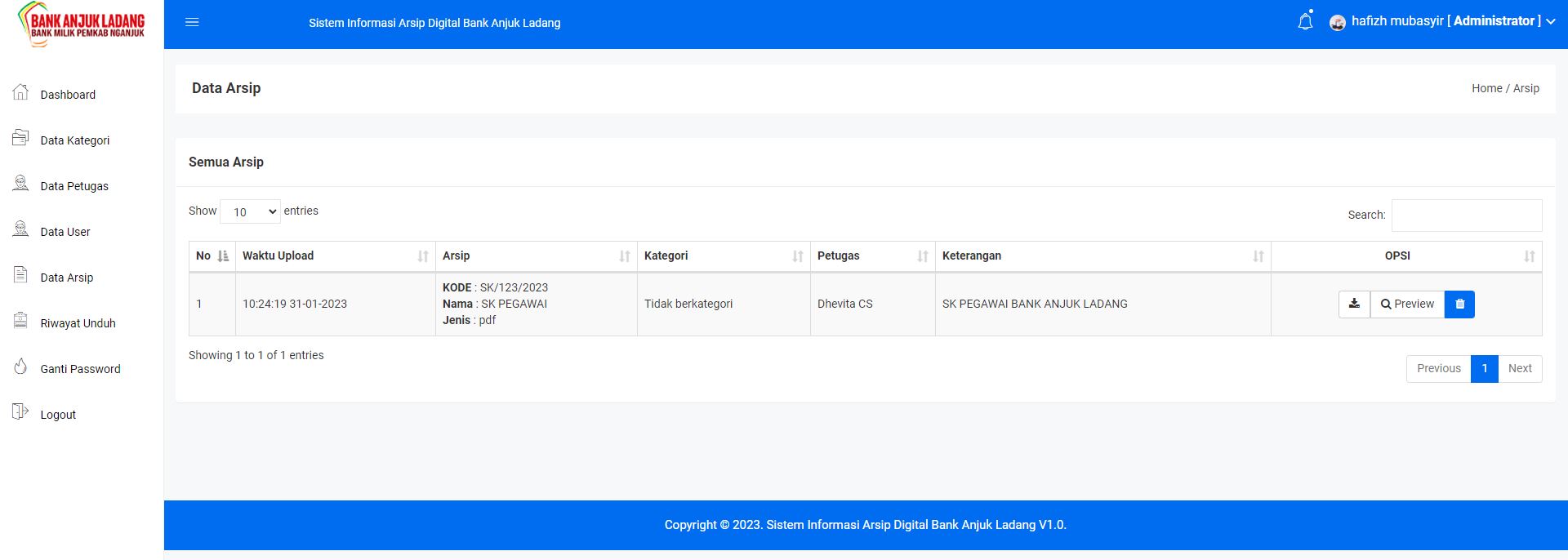The width and height of the screenshot is (1568, 560).
Task: Click the Dashboard house icon
Action: [20, 92]
